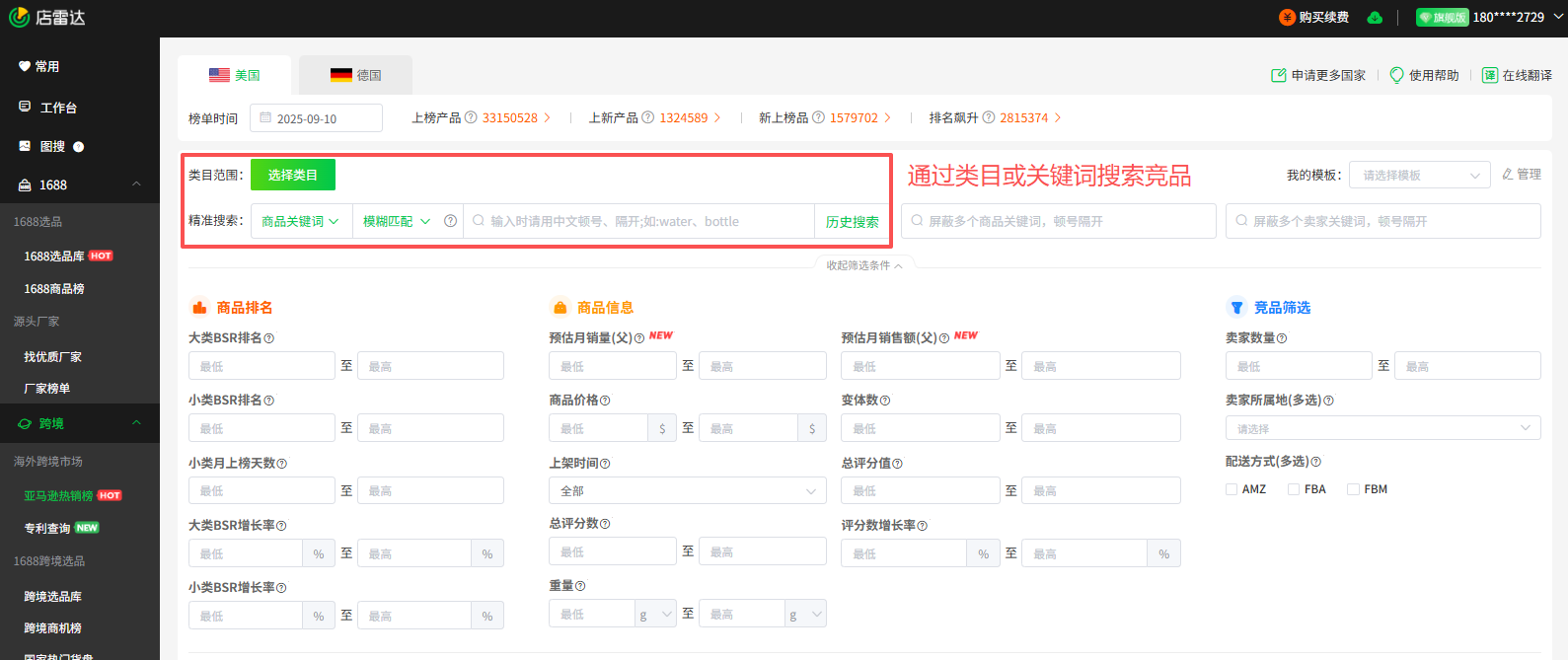
Task: Click the help icon next to 变体数
Action: tap(885, 401)
